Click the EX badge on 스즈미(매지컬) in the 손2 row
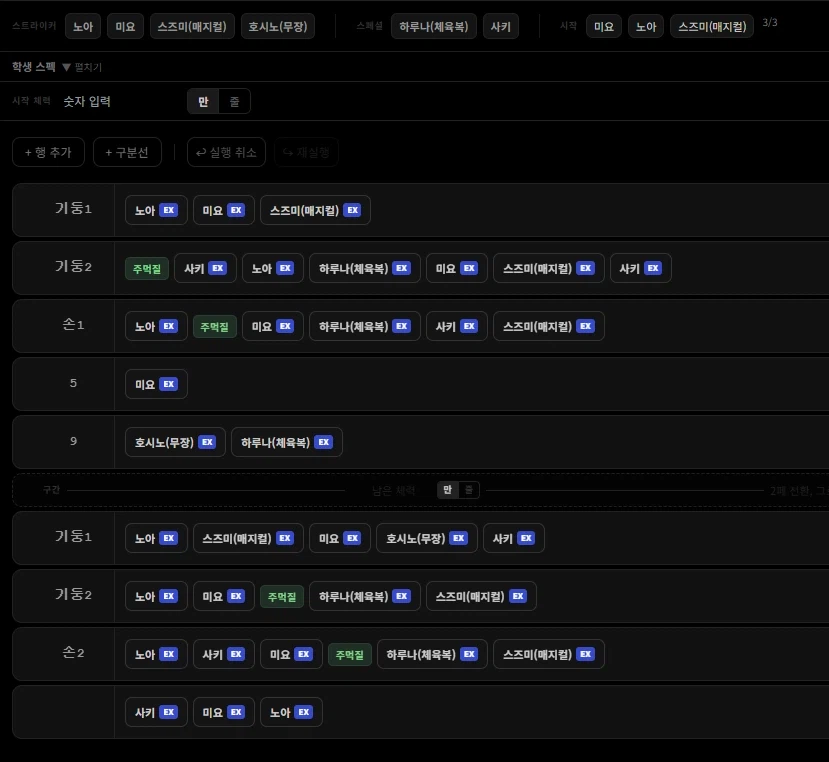Viewport: 829px width, 762px height. (585, 654)
